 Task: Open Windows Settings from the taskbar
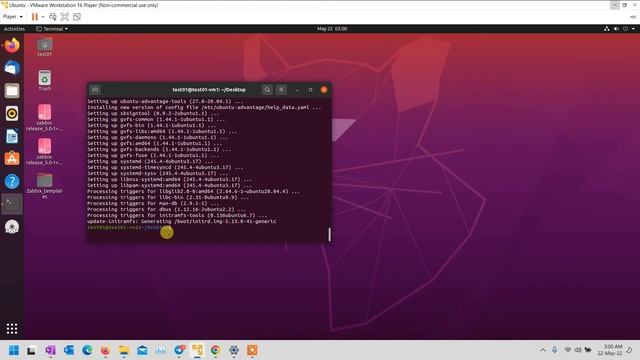pos(234,350)
